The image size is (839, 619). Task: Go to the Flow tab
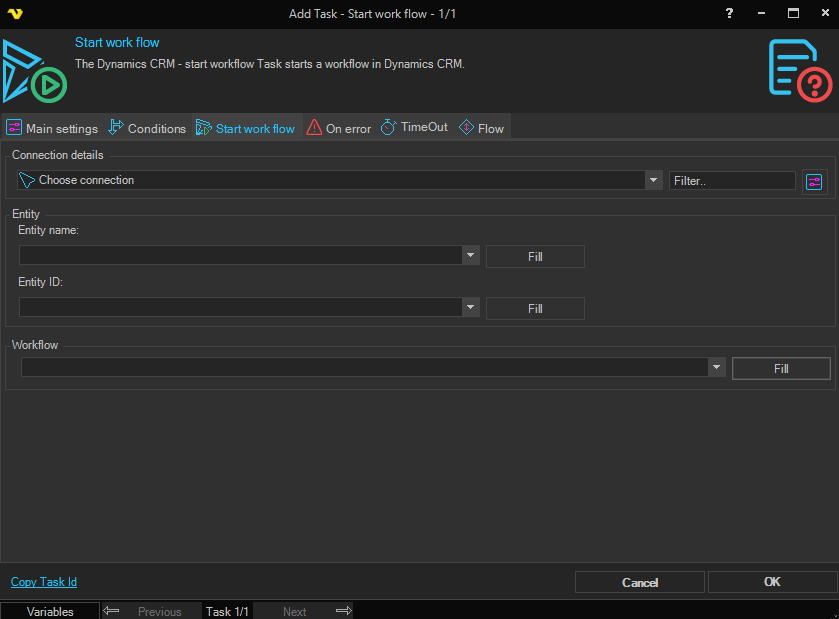point(481,128)
